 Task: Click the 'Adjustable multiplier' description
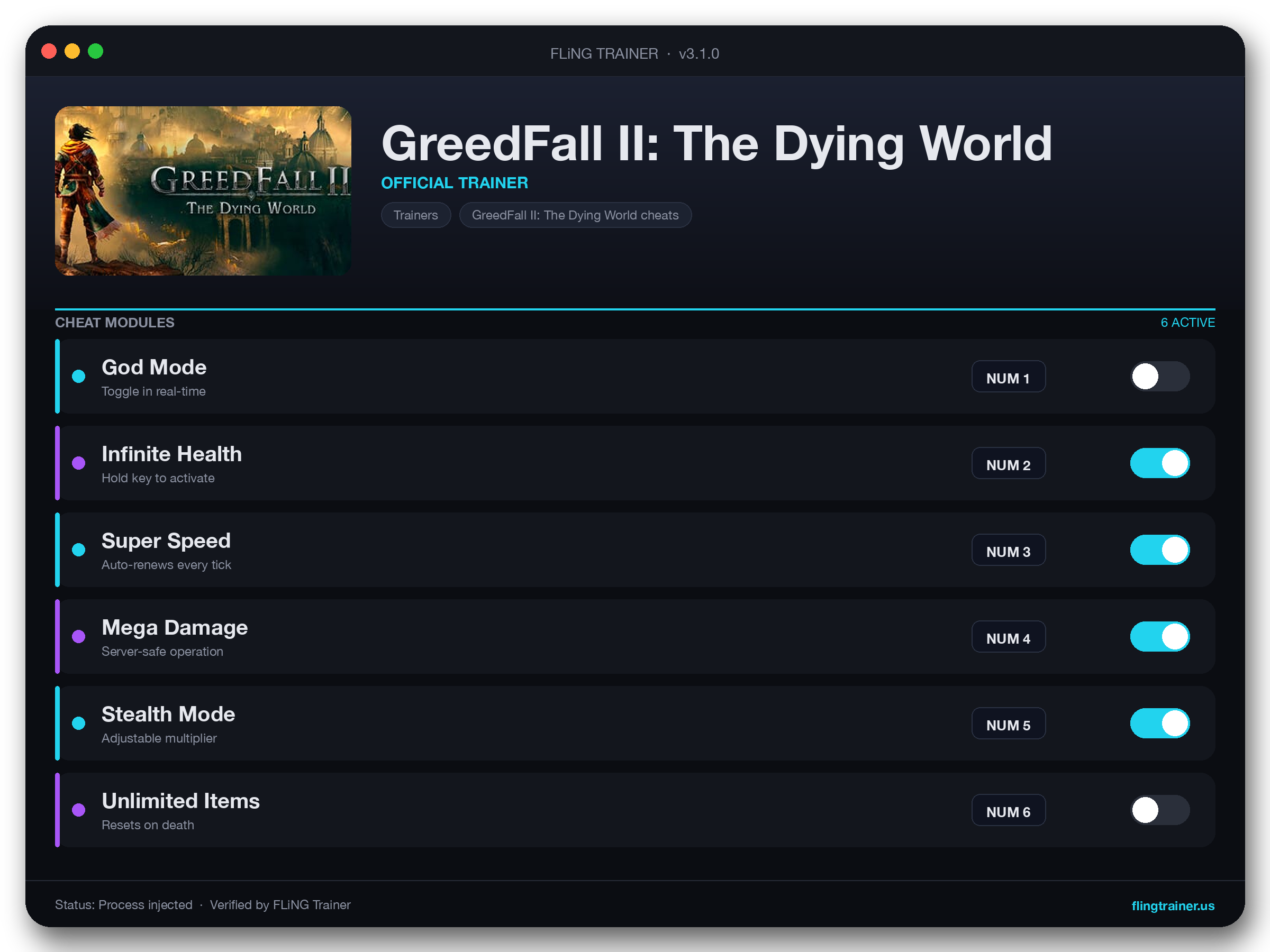pos(159,738)
